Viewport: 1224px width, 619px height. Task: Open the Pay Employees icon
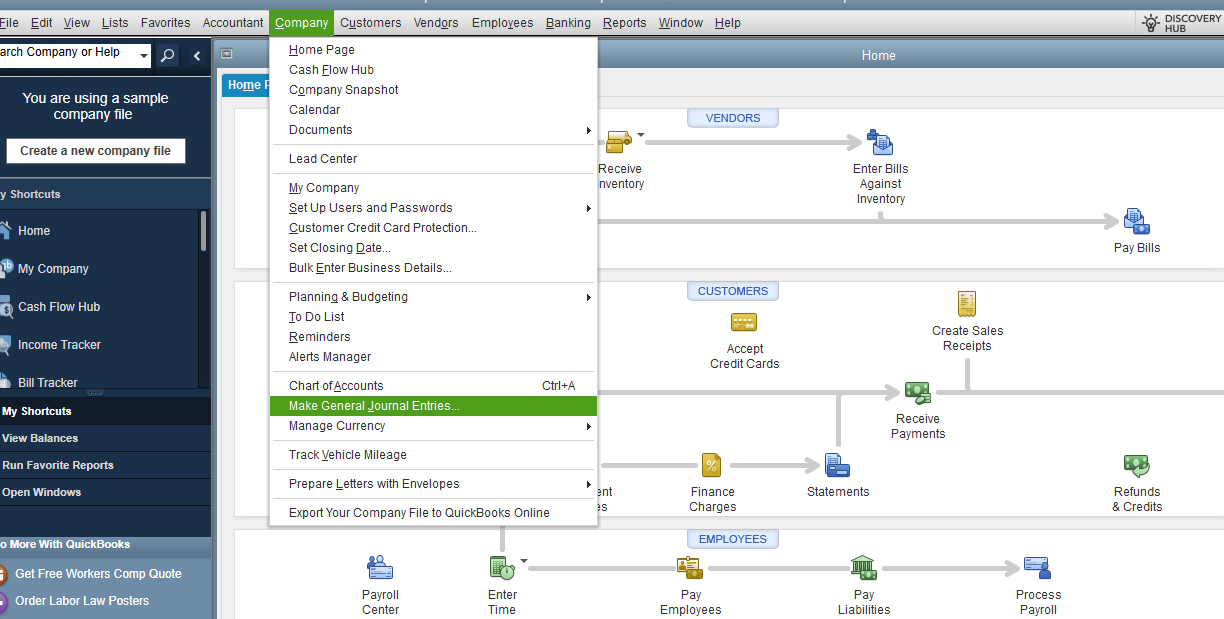point(690,568)
